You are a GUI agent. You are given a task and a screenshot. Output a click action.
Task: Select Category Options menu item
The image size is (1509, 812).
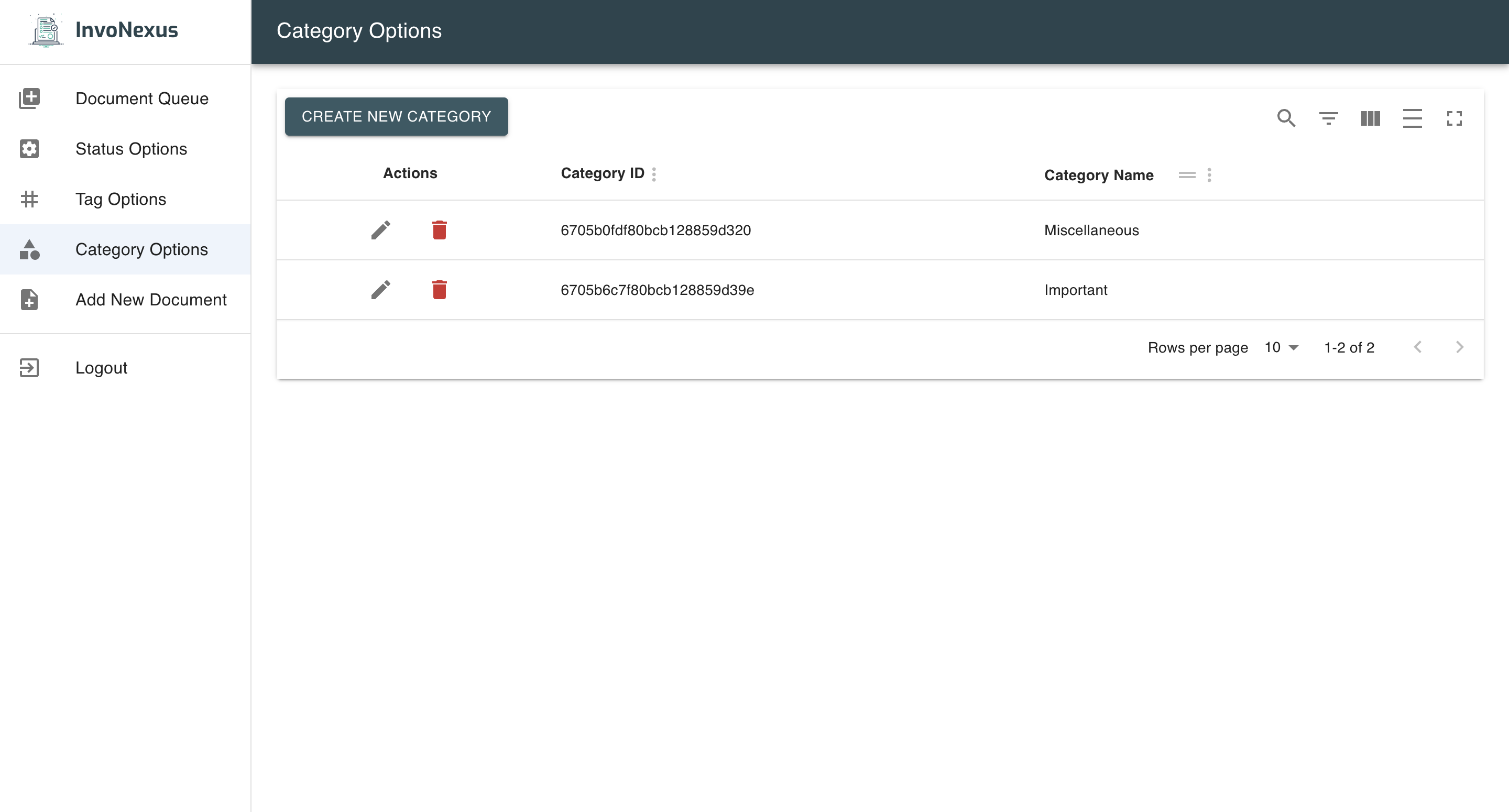click(x=125, y=249)
